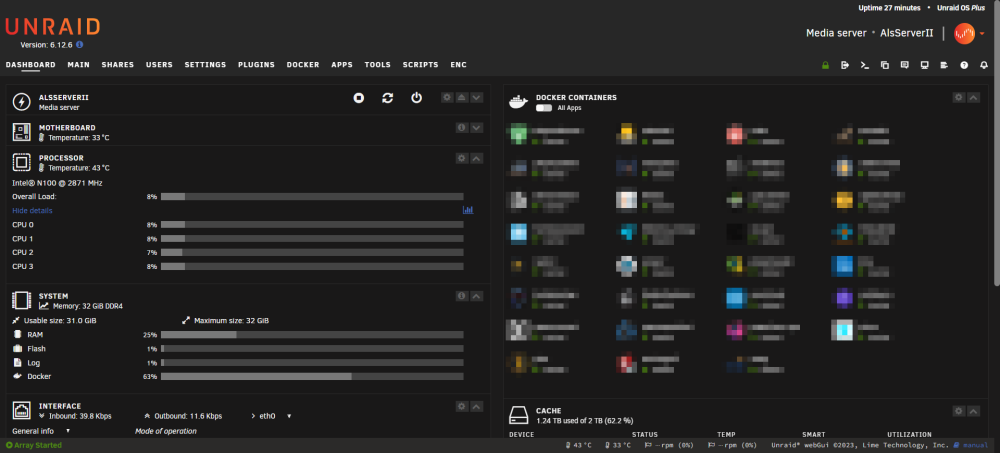Click the Logout icon in header
Screen dimensions: 1000x453
[845, 65]
